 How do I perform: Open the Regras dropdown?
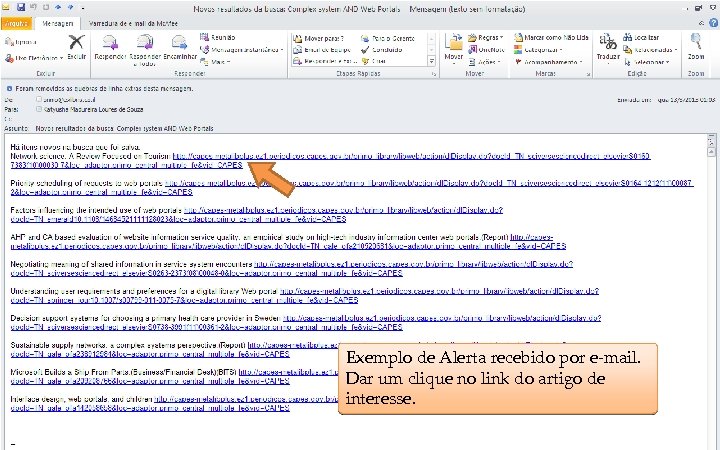tap(486, 38)
